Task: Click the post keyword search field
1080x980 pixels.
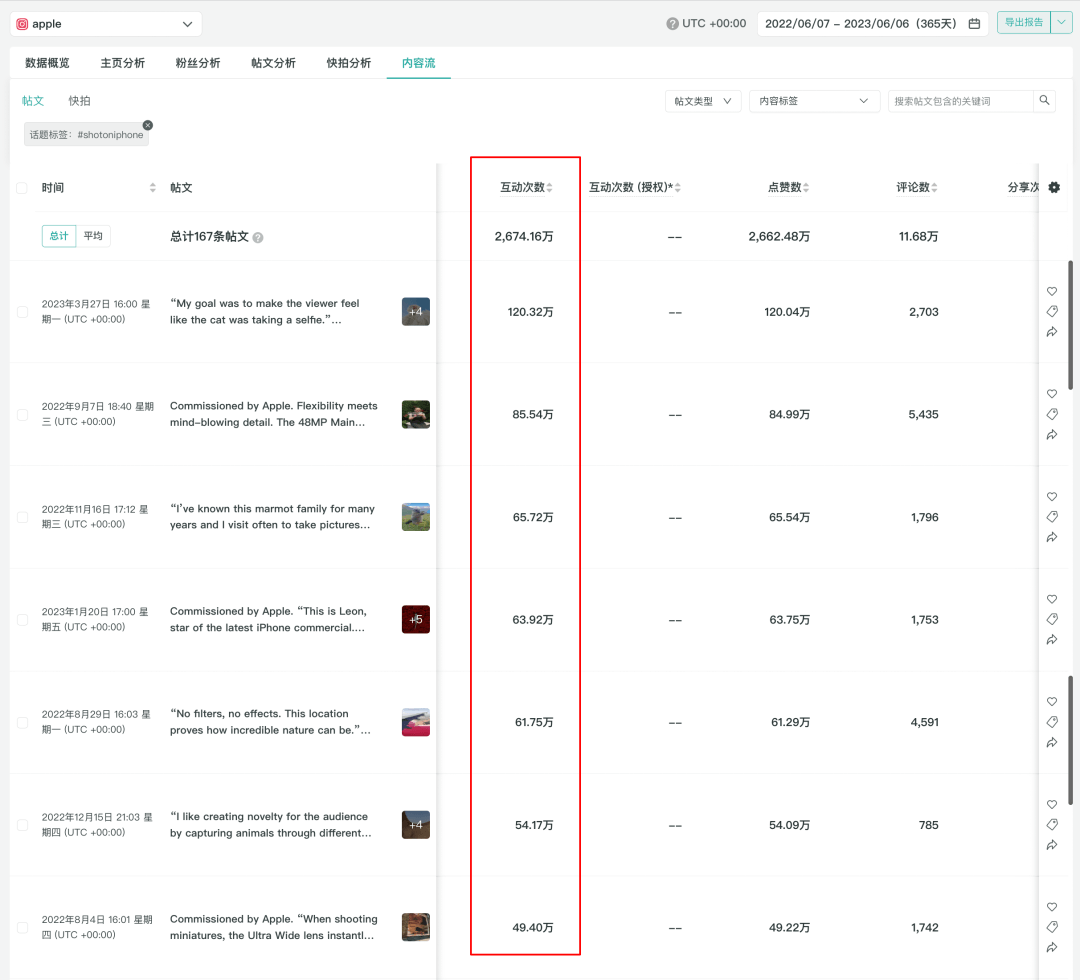Action: coord(960,101)
